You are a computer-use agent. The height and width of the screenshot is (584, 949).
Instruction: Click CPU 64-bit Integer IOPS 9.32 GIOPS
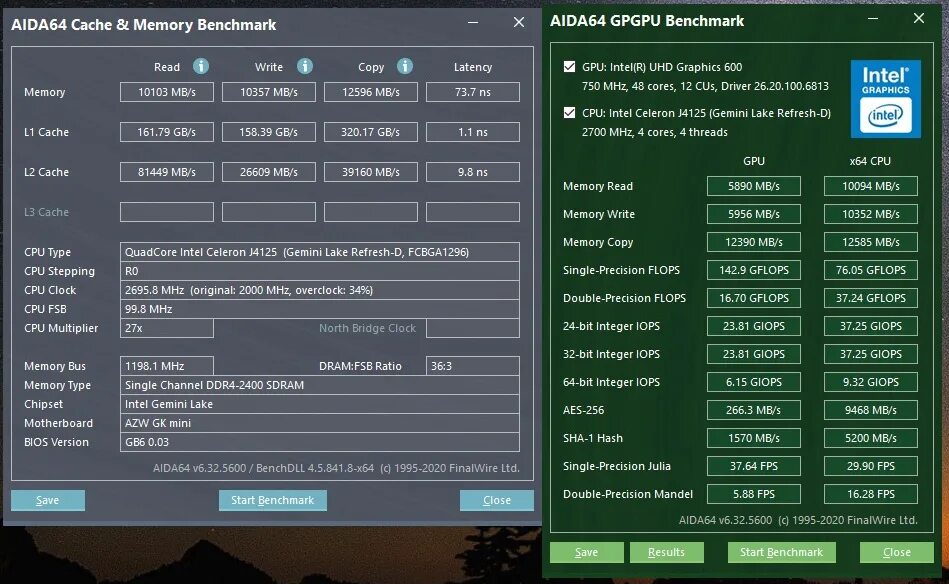click(870, 382)
